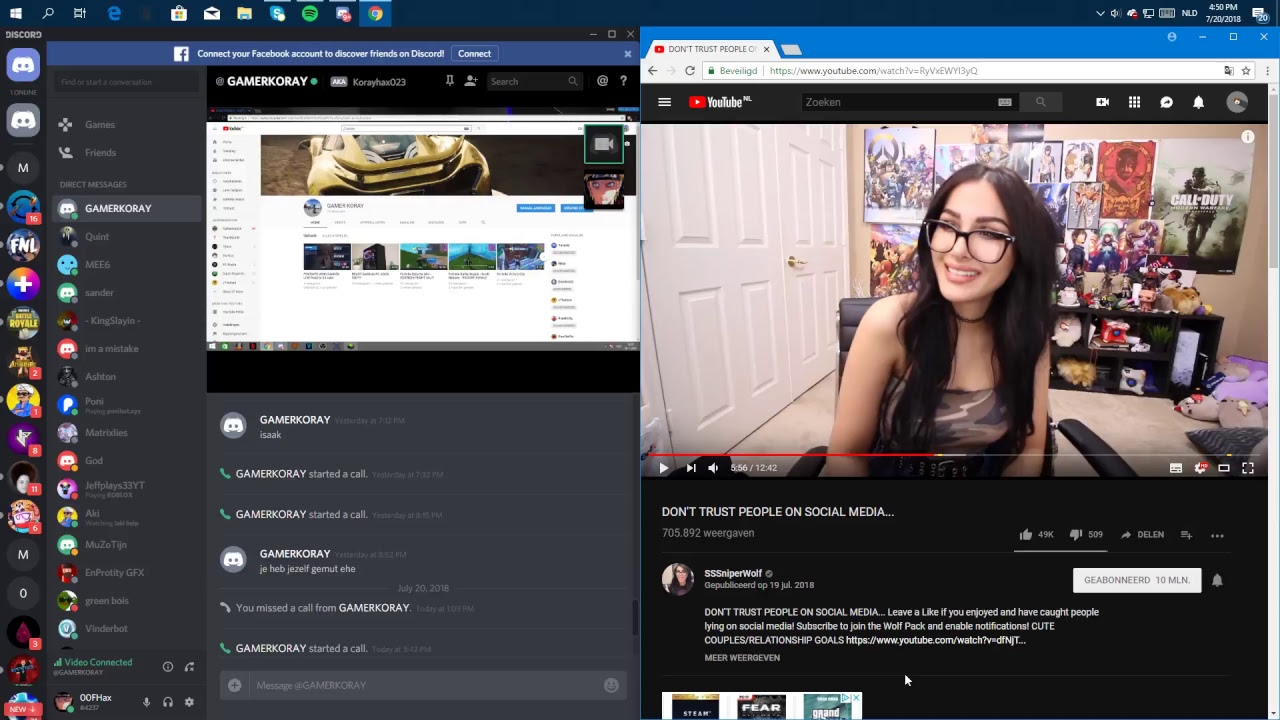Click the YouTube 'Zoeken' search field
Image resolution: width=1280 pixels, height=720 pixels.
coord(908,102)
